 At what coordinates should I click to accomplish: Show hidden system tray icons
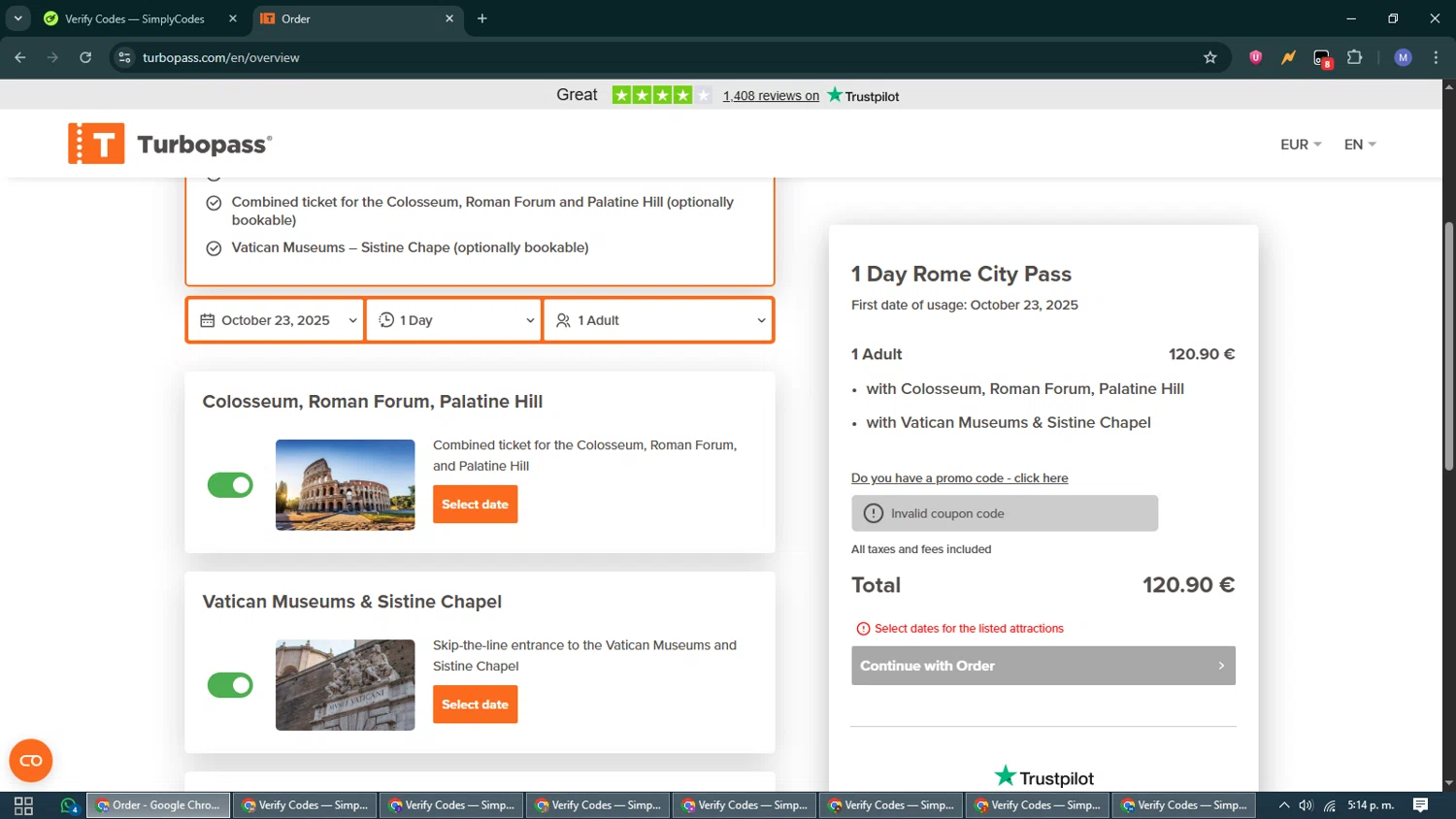[x=1283, y=805]
